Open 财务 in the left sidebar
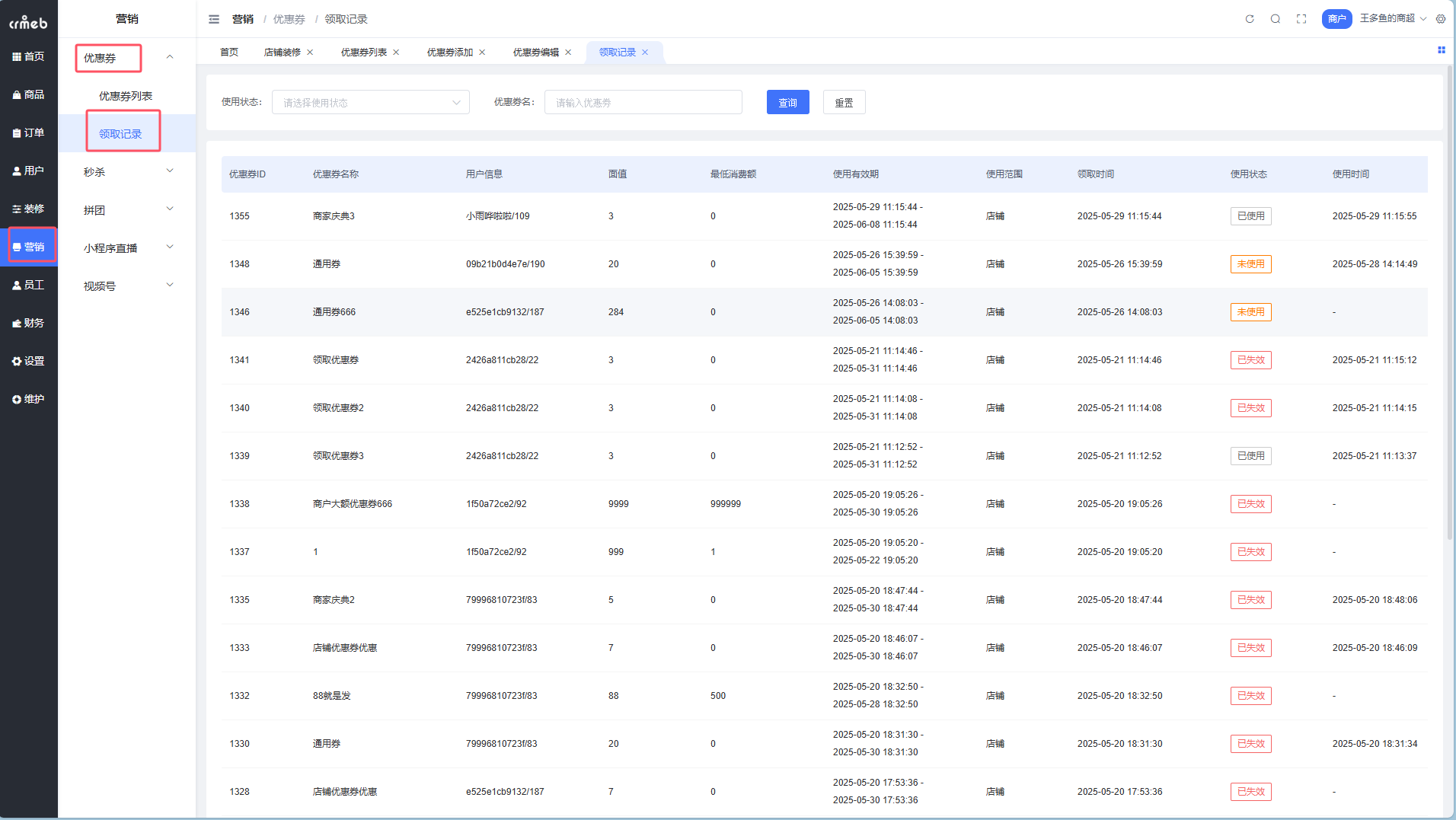The image size is (1456, 820). [x=29, y=323]
